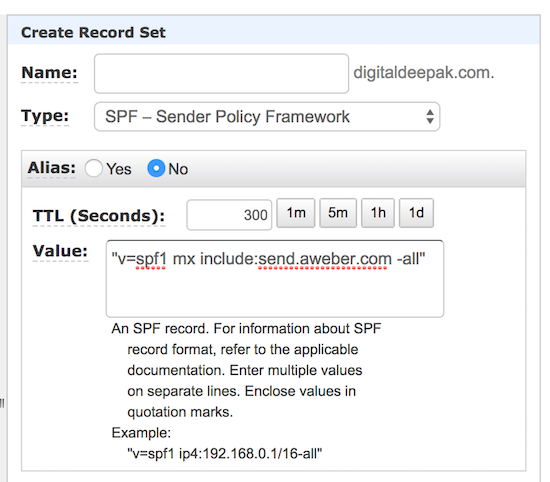550x482 pixels.
Task: Set TTL with the 5m button
Action: pyautogui.click(x=338, y=213)
